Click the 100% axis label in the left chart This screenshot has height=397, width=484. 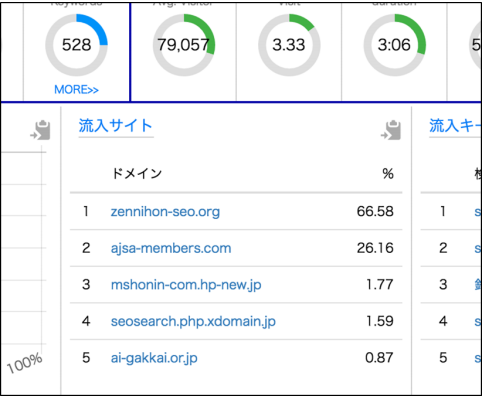(x=25, y=363)
